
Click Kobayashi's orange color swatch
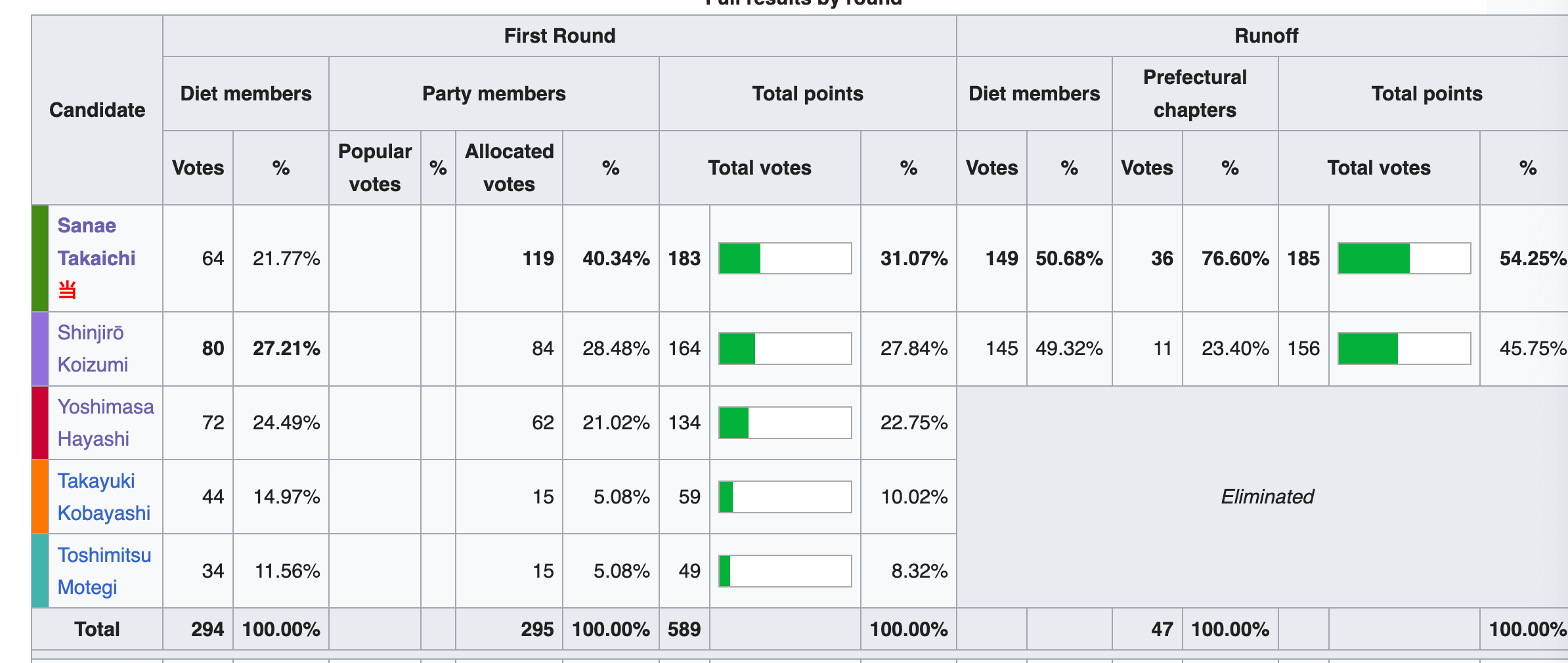click(40, 497)
